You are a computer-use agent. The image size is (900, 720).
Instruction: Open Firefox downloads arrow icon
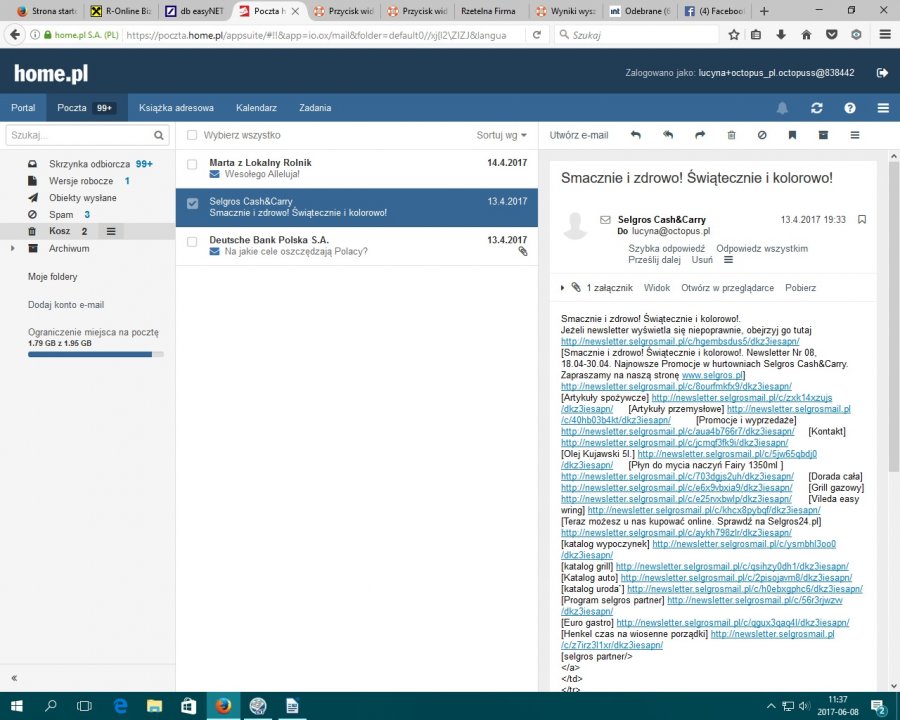[781, 35]
